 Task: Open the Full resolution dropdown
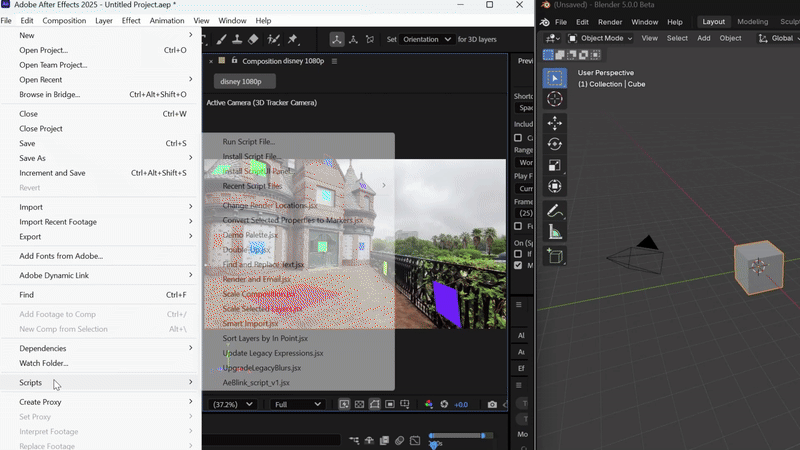pyautogui.click(x=297, y=404)
